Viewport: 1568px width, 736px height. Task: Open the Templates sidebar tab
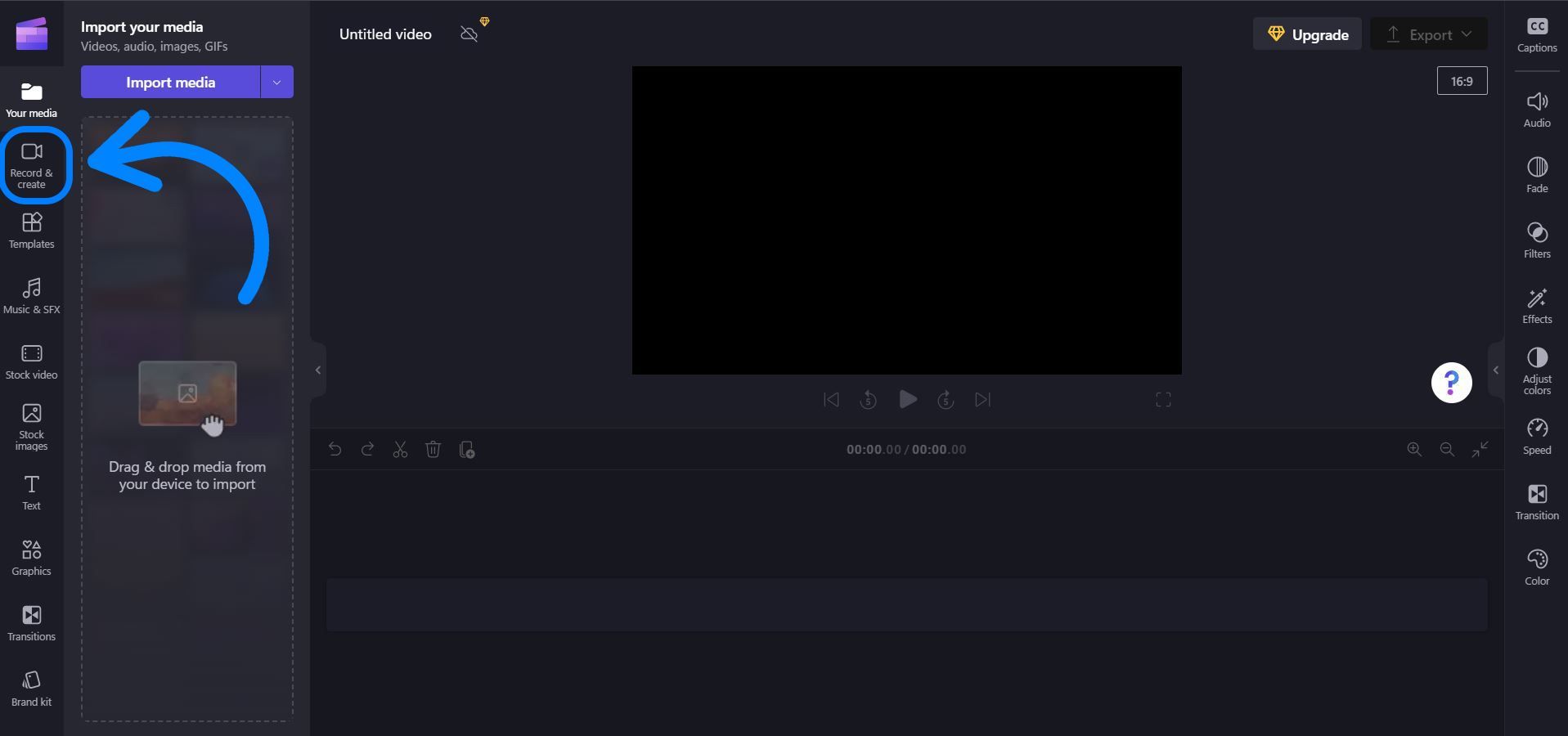click(32, 231)
